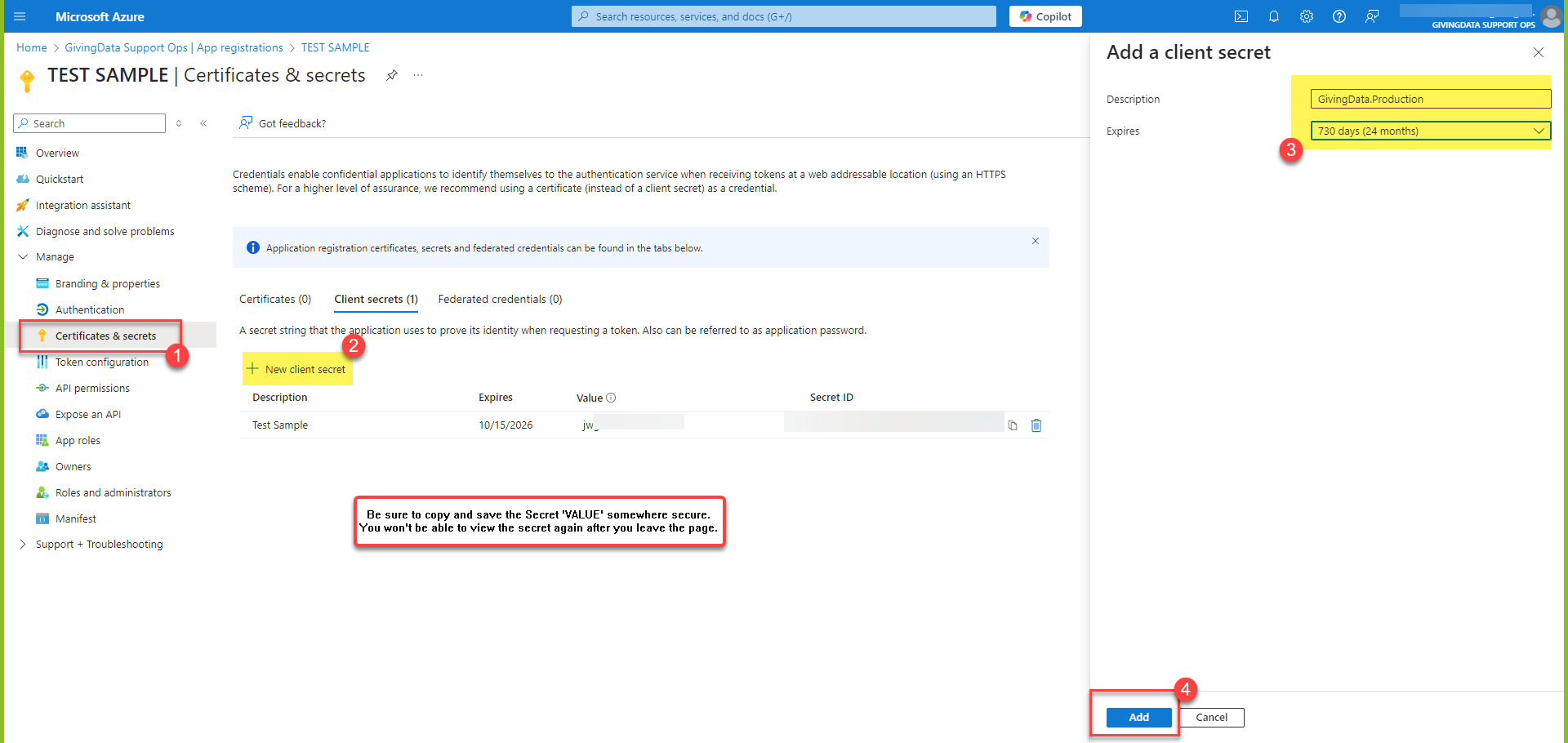Dismiss the certificates info banner
The height and width of the screenshot is (743, 1568).
click(1035, 241)
